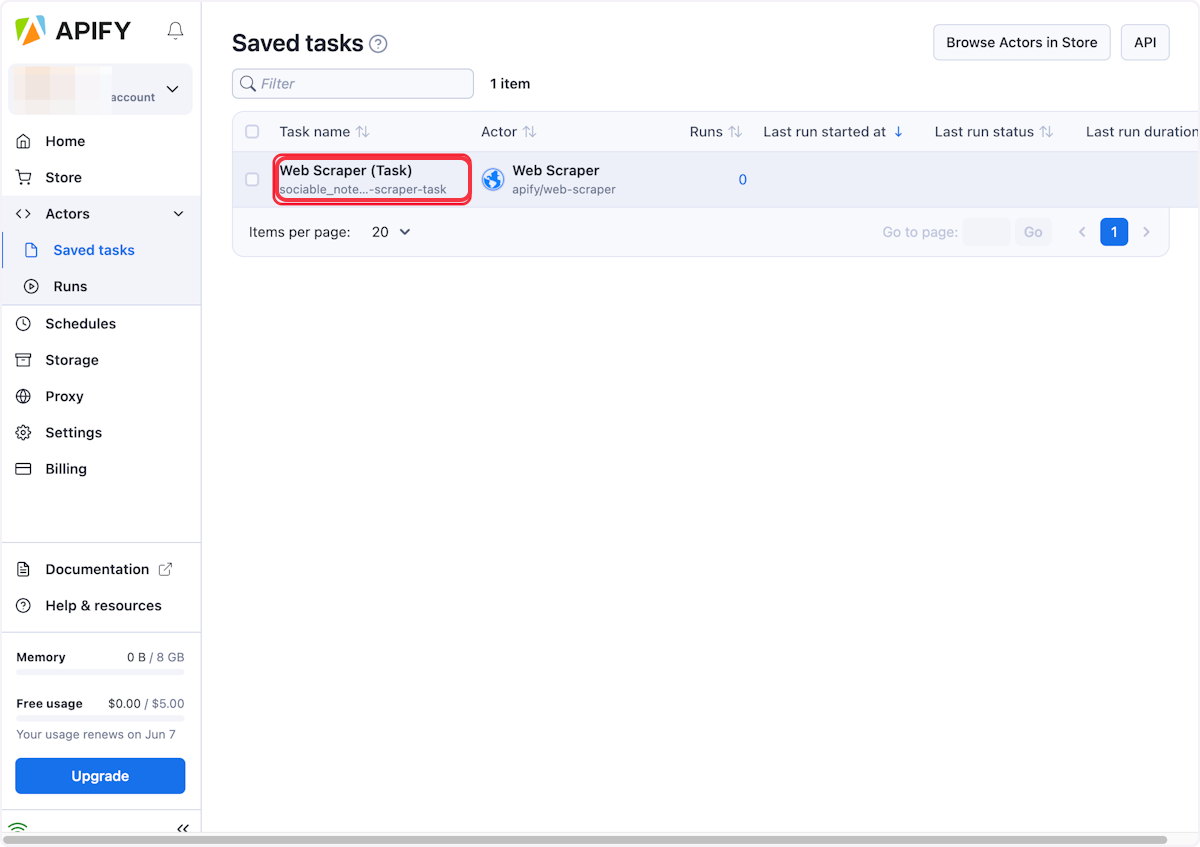Focus the Go to page field

987,232
